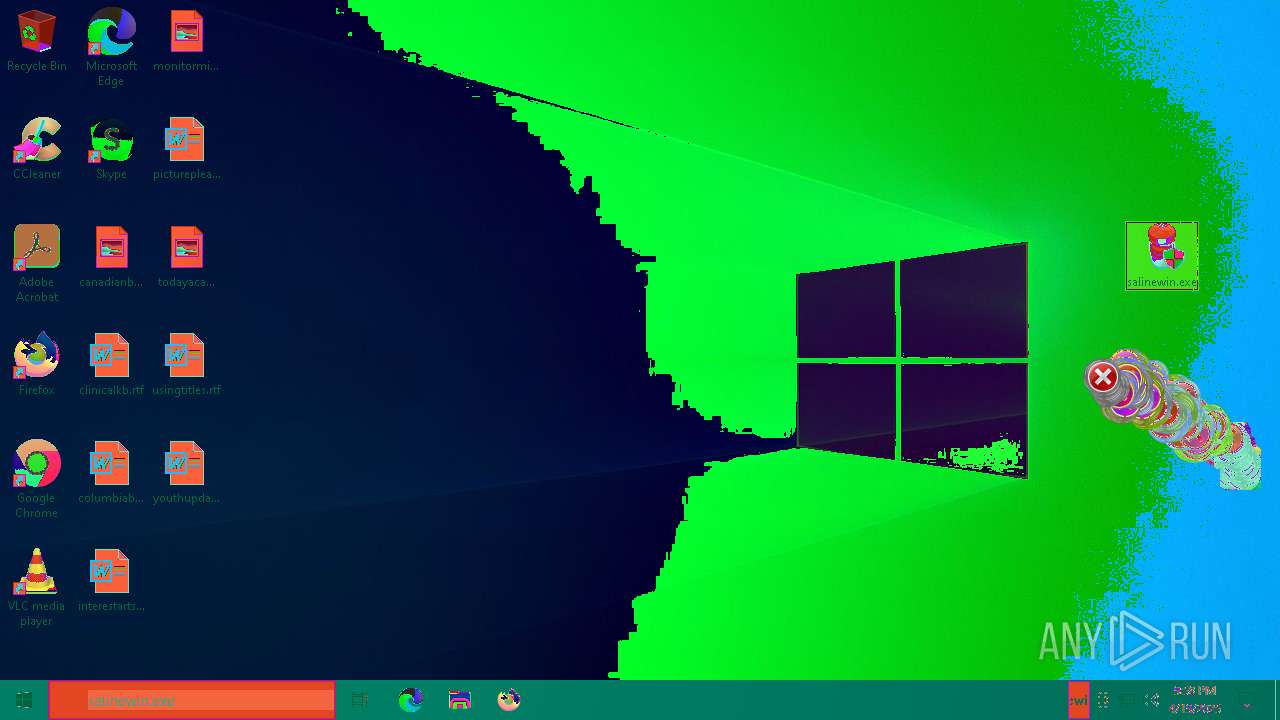Select the usingtitles.rtf document
Image resolution: width=1280 pixels, height=720 pixels.
coord(186,365)
